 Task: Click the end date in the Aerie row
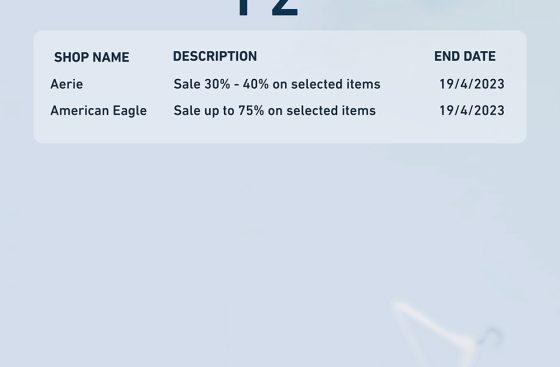point(472,84)
